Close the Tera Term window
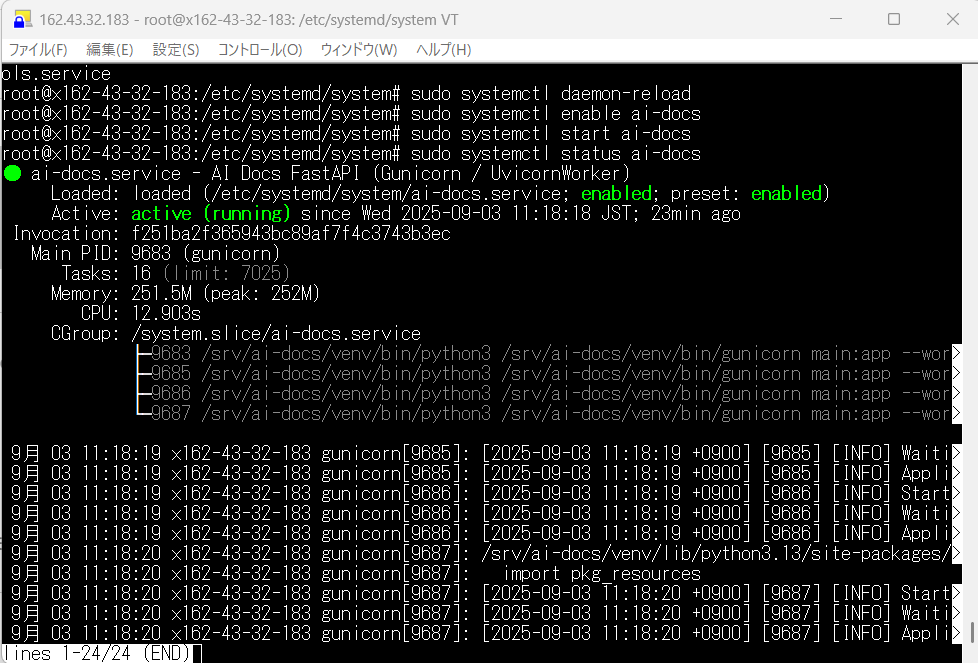The image size is (978, 663). [952, 19]
